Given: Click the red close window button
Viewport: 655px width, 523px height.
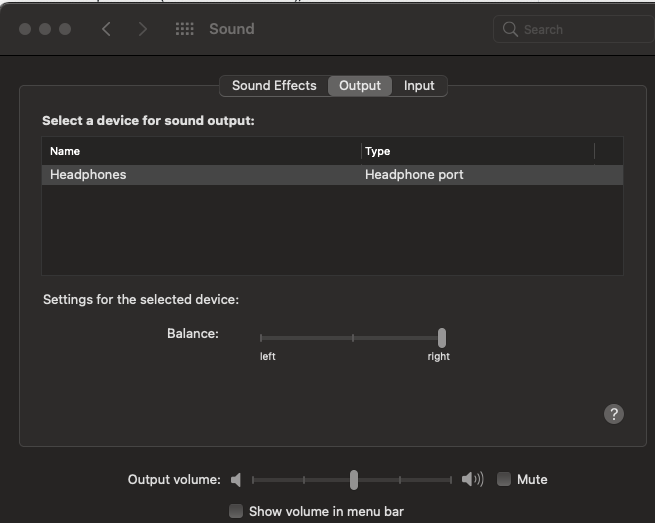Looking at the screenshot, I should 25,29.
